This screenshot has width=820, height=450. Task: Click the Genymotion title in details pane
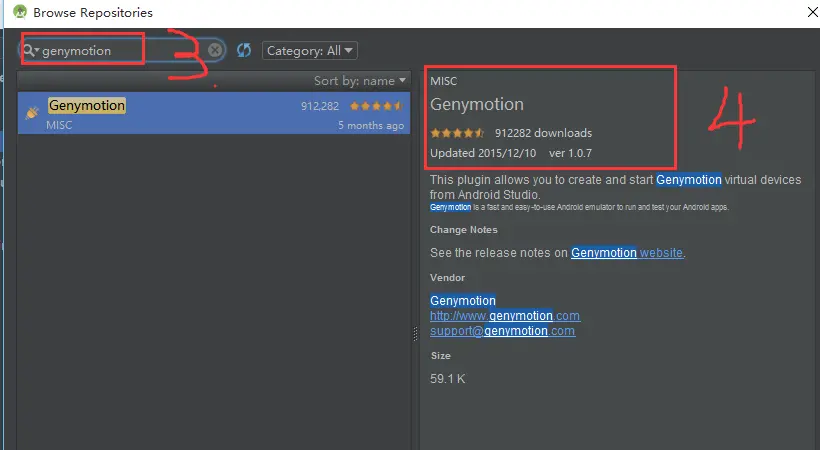click(476, 104)
